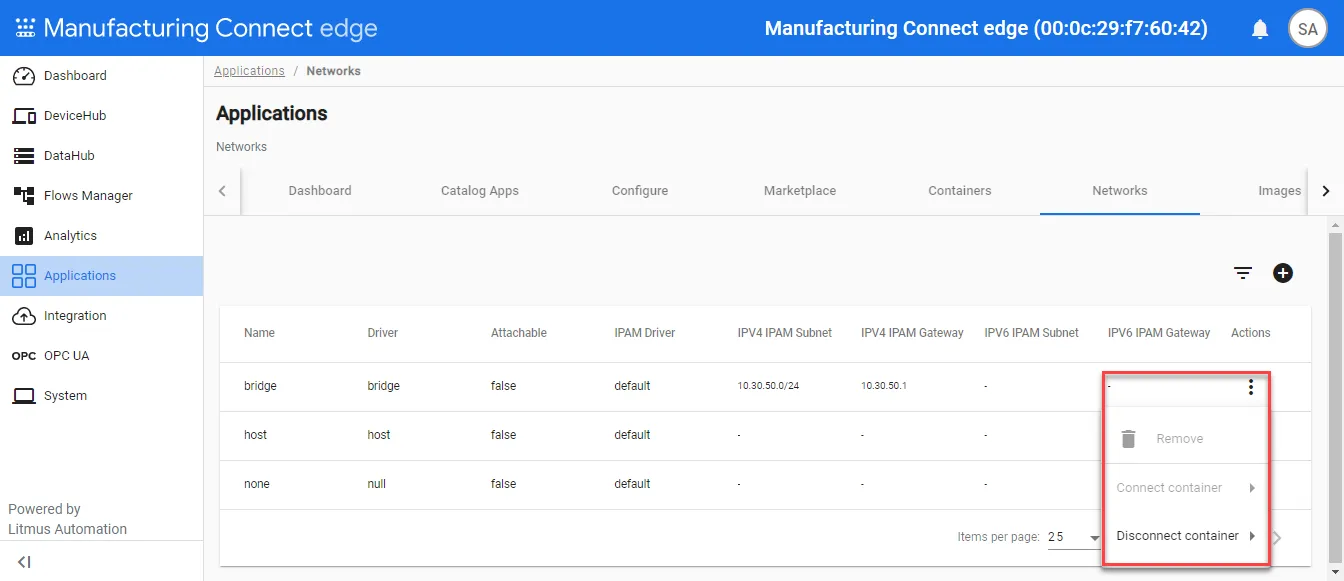Click the filter list icon
Screen dimensions: 1344x581
tap(1243, 273)
